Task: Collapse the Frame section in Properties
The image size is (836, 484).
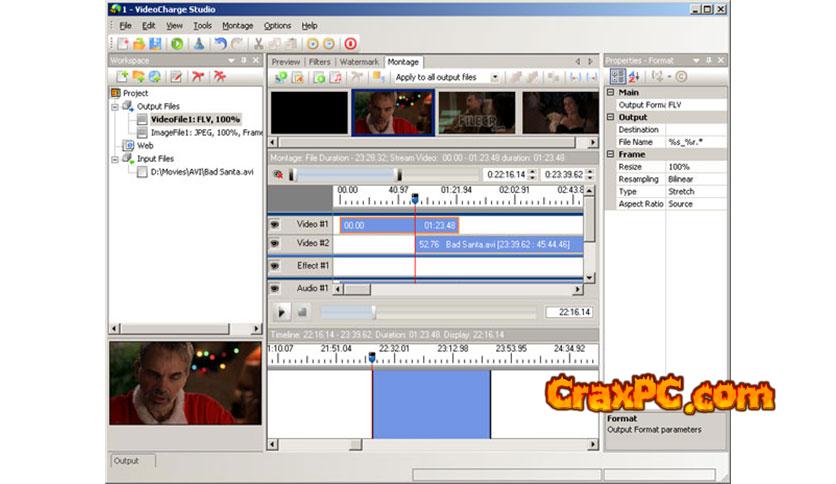Action: point(611,155)
